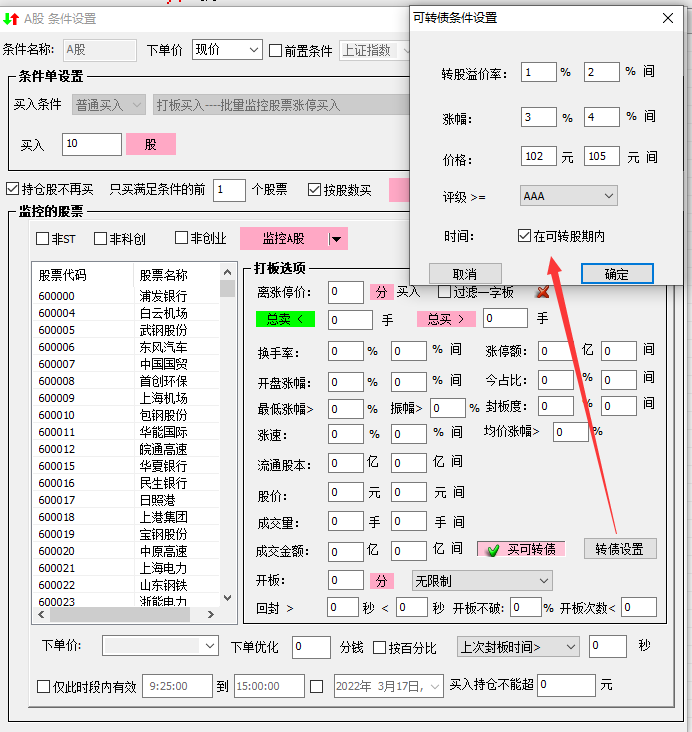Close the 可转债条件设置 dialog

(668, 18)
